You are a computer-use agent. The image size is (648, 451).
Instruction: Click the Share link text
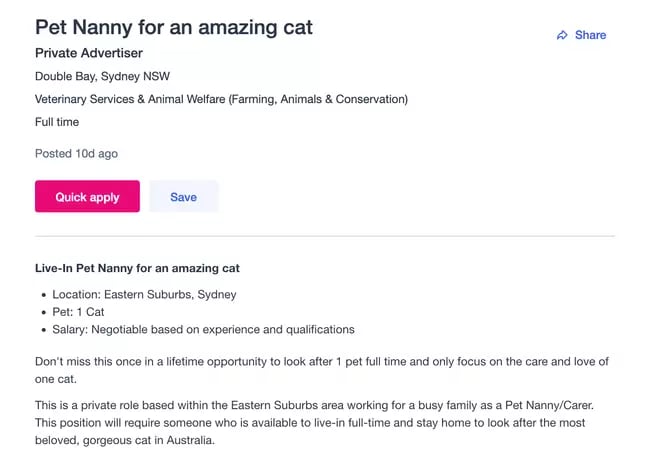590,35
